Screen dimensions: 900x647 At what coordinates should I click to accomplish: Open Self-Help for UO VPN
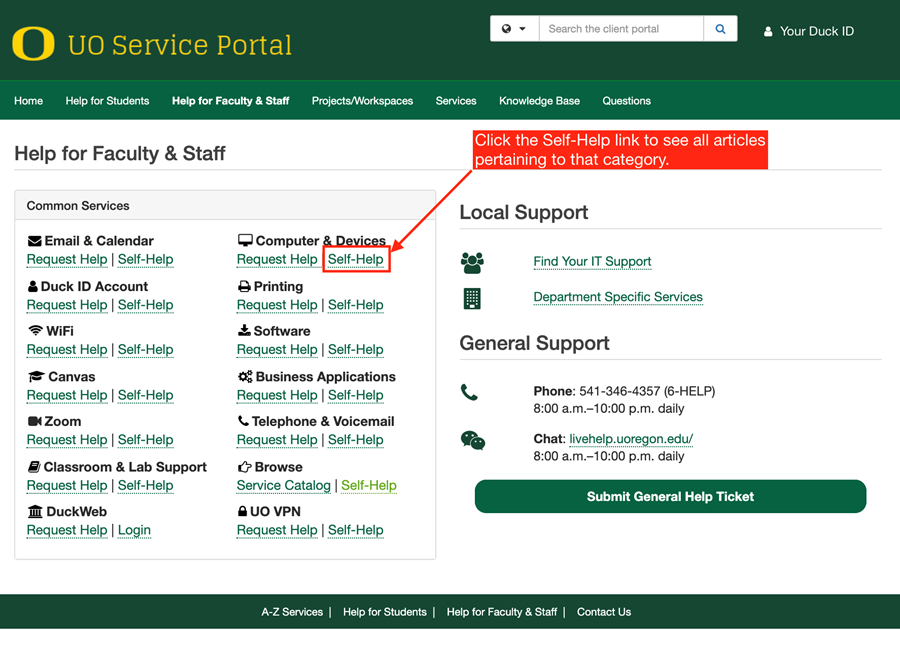point(356,530)
